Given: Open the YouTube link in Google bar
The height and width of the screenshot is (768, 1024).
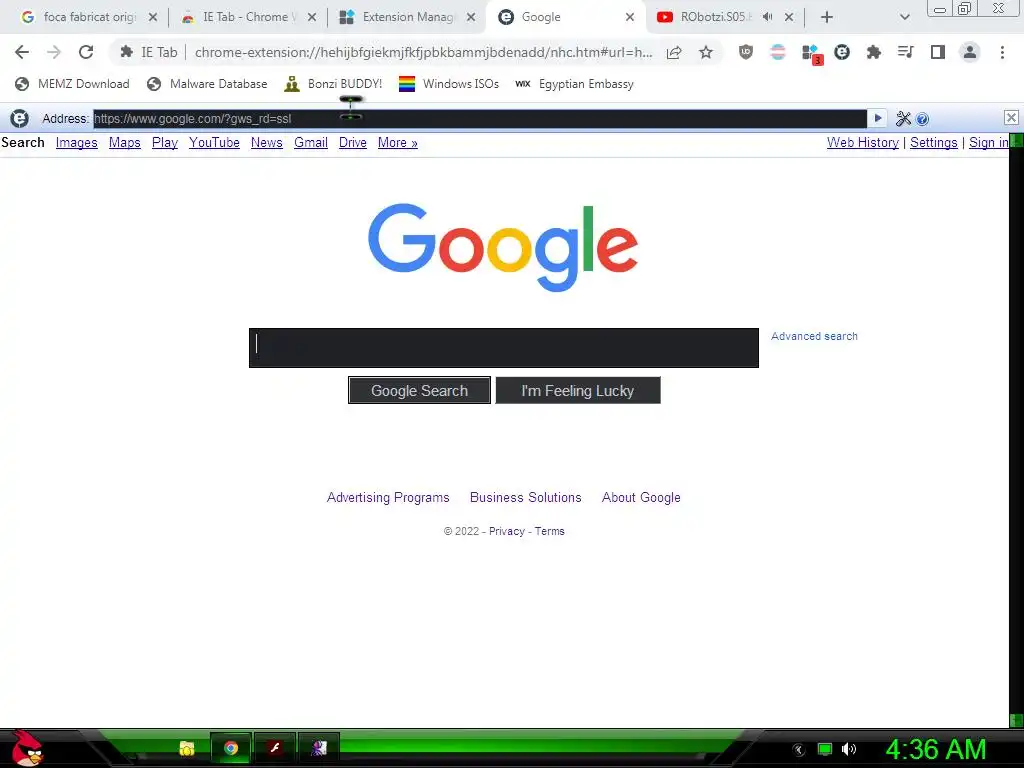Looking at the screenshot, I should point(214,142).
